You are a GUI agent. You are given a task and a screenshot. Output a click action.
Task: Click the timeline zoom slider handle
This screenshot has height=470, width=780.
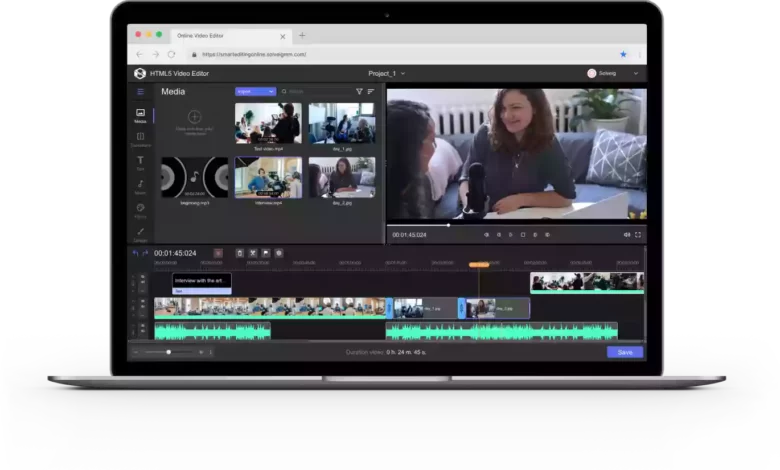coord(169,352)
